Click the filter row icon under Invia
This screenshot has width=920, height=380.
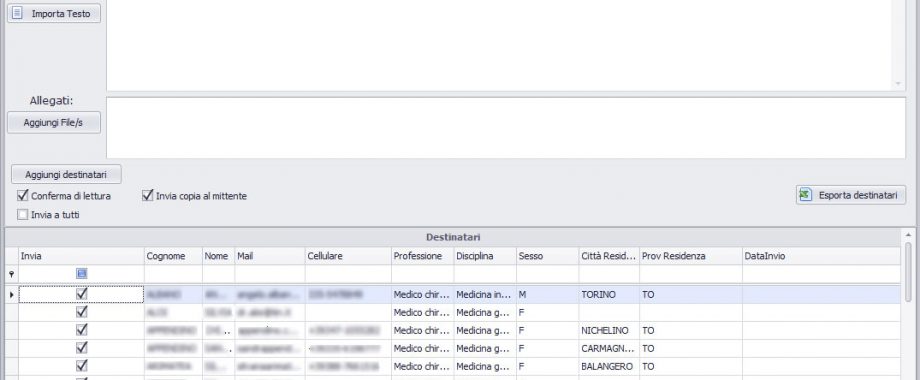point(82,273)
